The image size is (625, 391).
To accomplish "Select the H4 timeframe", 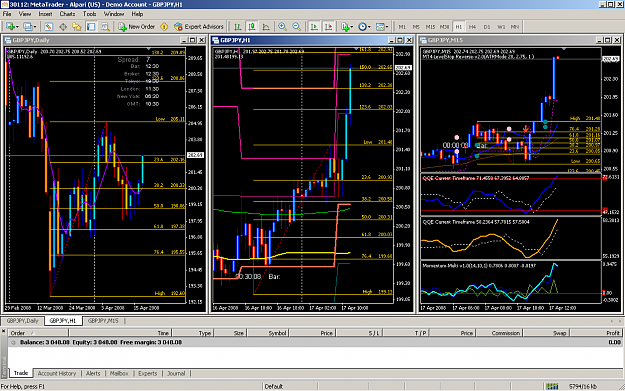I will click(473, 27).
